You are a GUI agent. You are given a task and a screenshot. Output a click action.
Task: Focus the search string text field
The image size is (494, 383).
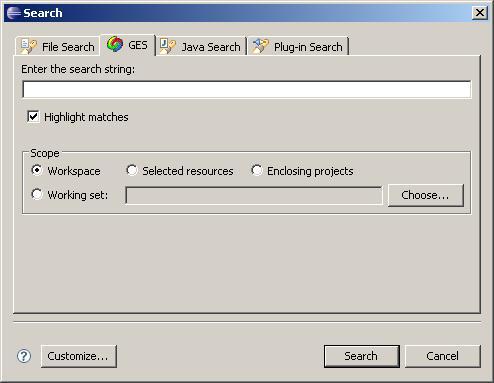pos(247,89)
